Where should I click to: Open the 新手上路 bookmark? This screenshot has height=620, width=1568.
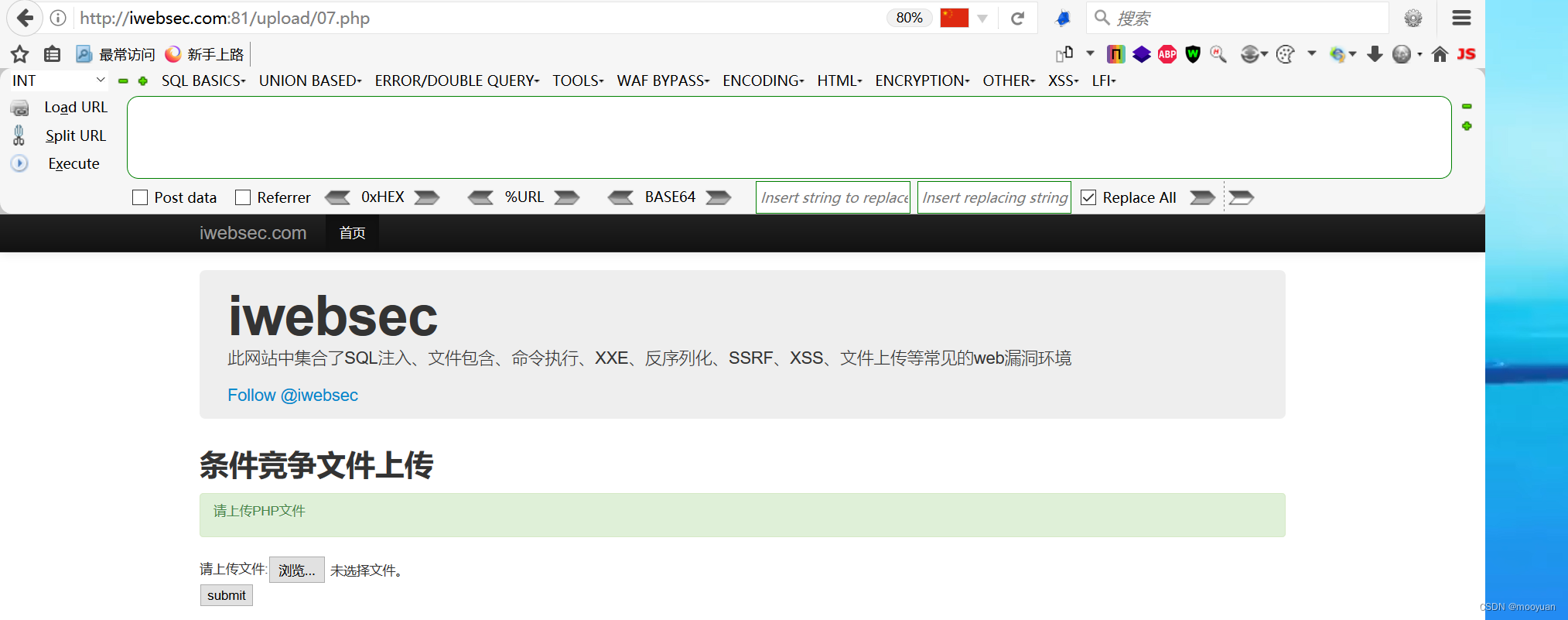(x=204, y=54)
